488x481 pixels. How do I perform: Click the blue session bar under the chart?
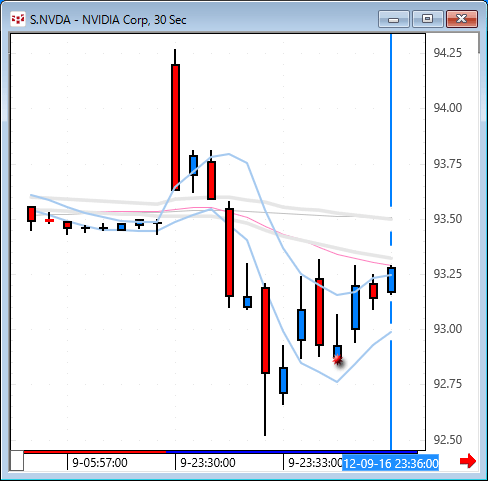(x=292, y=452)
